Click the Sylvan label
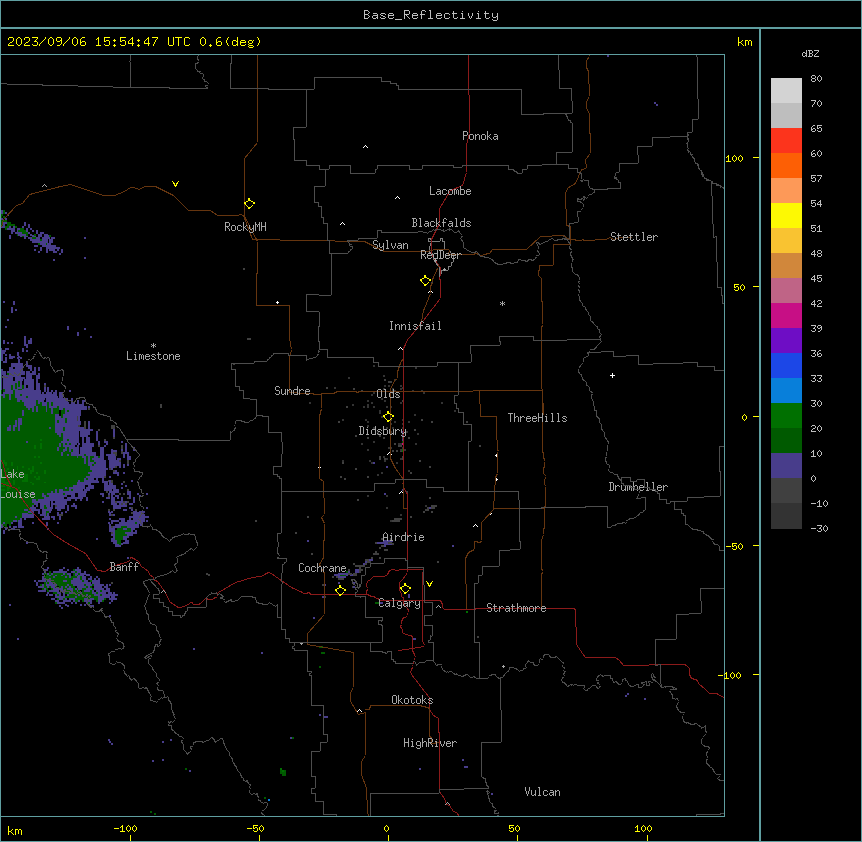This screenshot has width=862, height=842. (390, 245)
